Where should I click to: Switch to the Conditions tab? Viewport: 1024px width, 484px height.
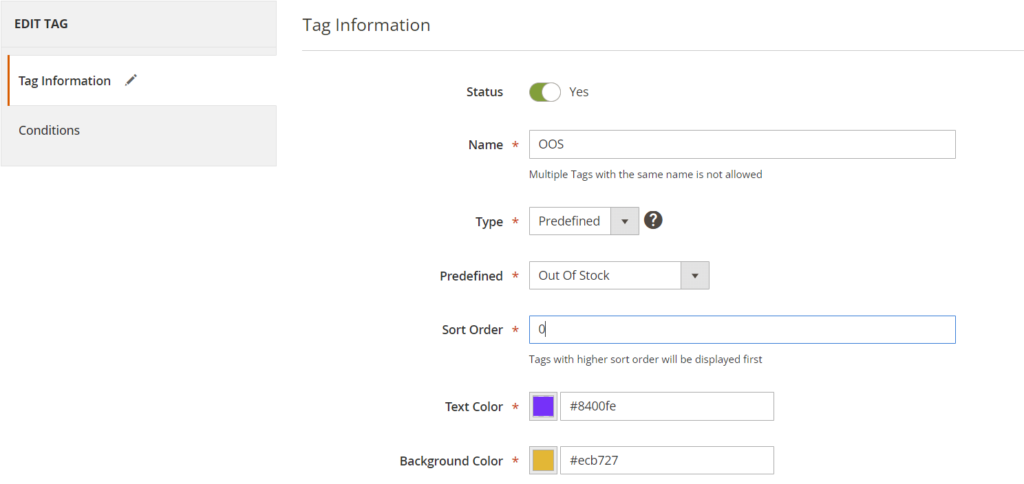pos(49,130)
